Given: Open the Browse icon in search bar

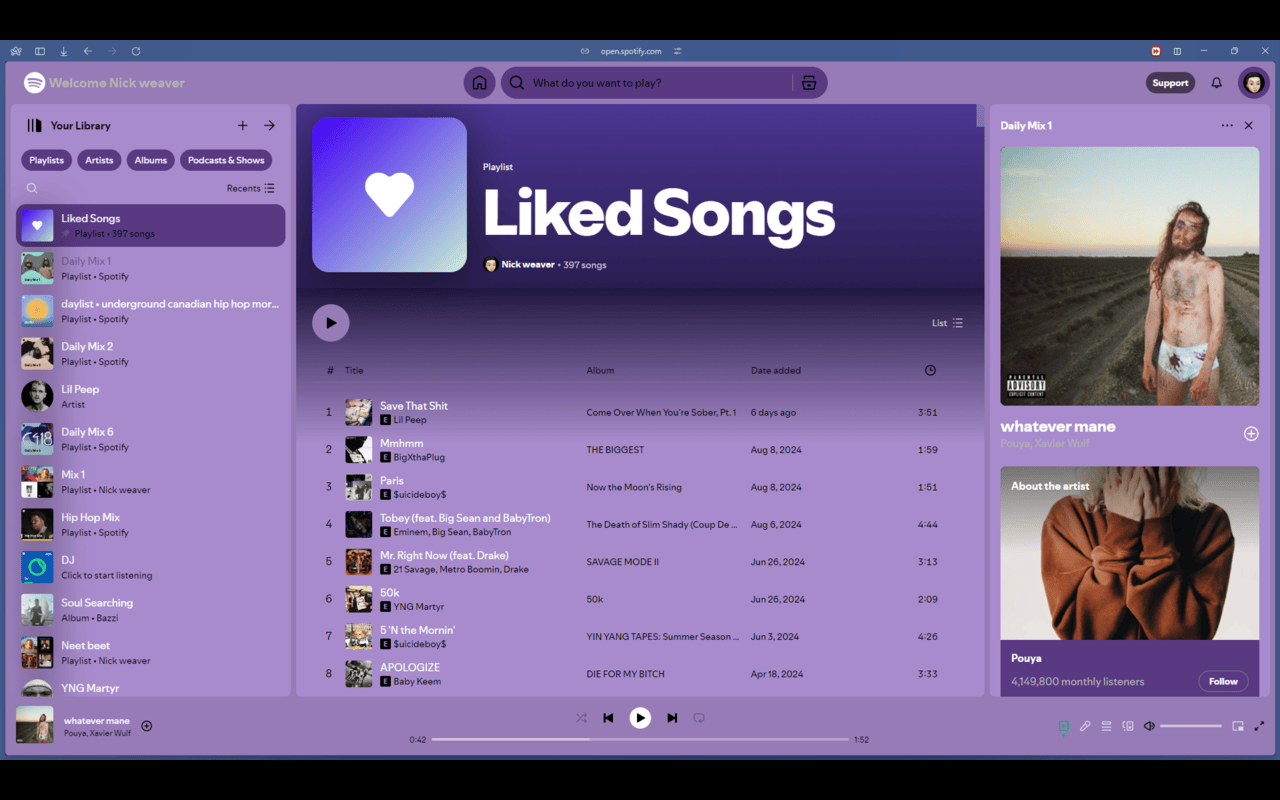Looking at the screenshot, I should pyautogui.click(x=809, y=83).
